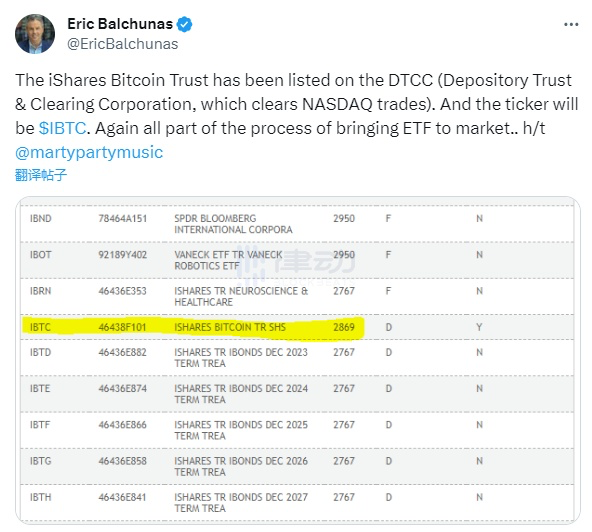Click the 翻译帖子 translate post link

click(x=41, y=175)
